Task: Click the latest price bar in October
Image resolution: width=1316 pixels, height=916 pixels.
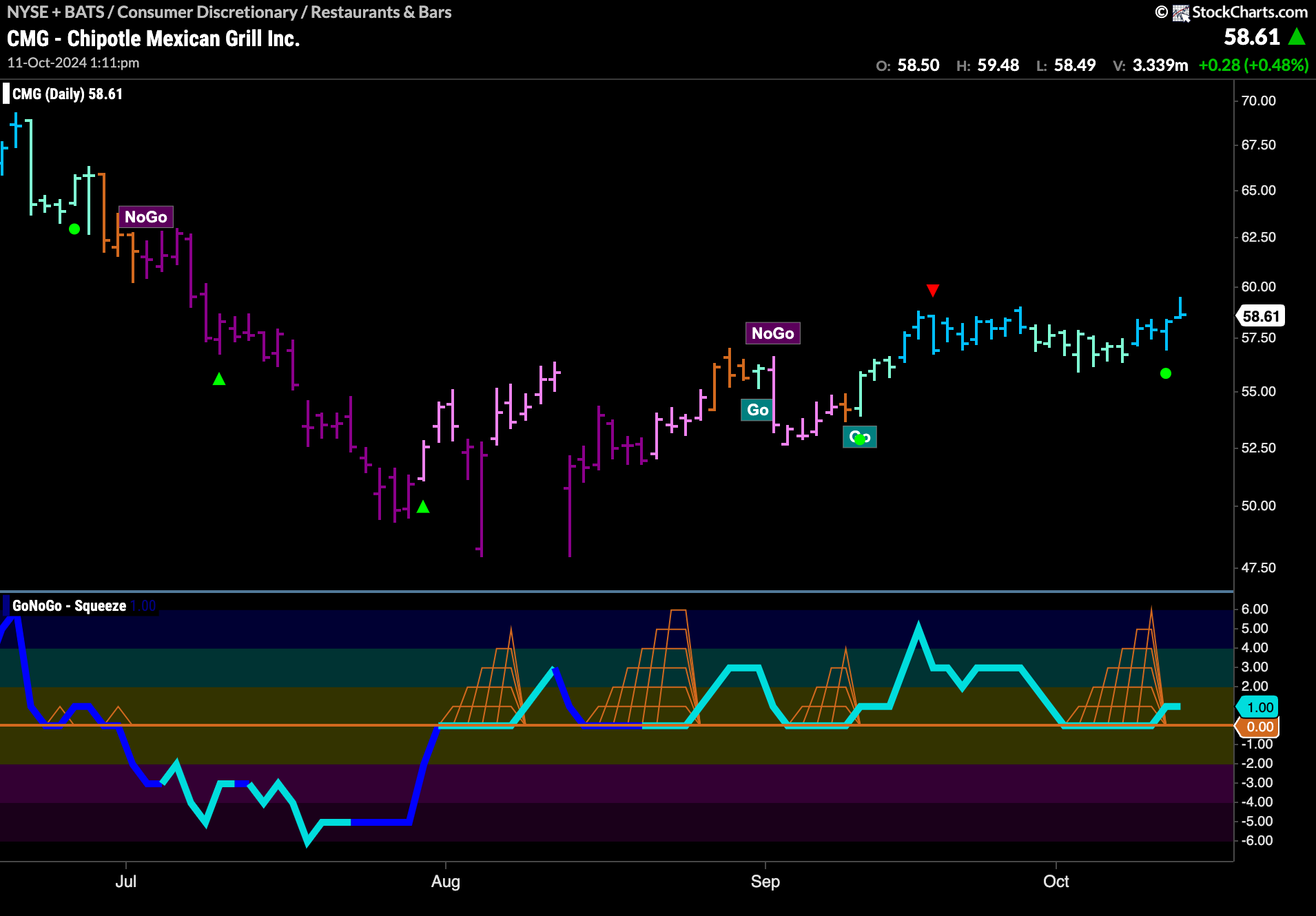Action: pos(1180,308)
